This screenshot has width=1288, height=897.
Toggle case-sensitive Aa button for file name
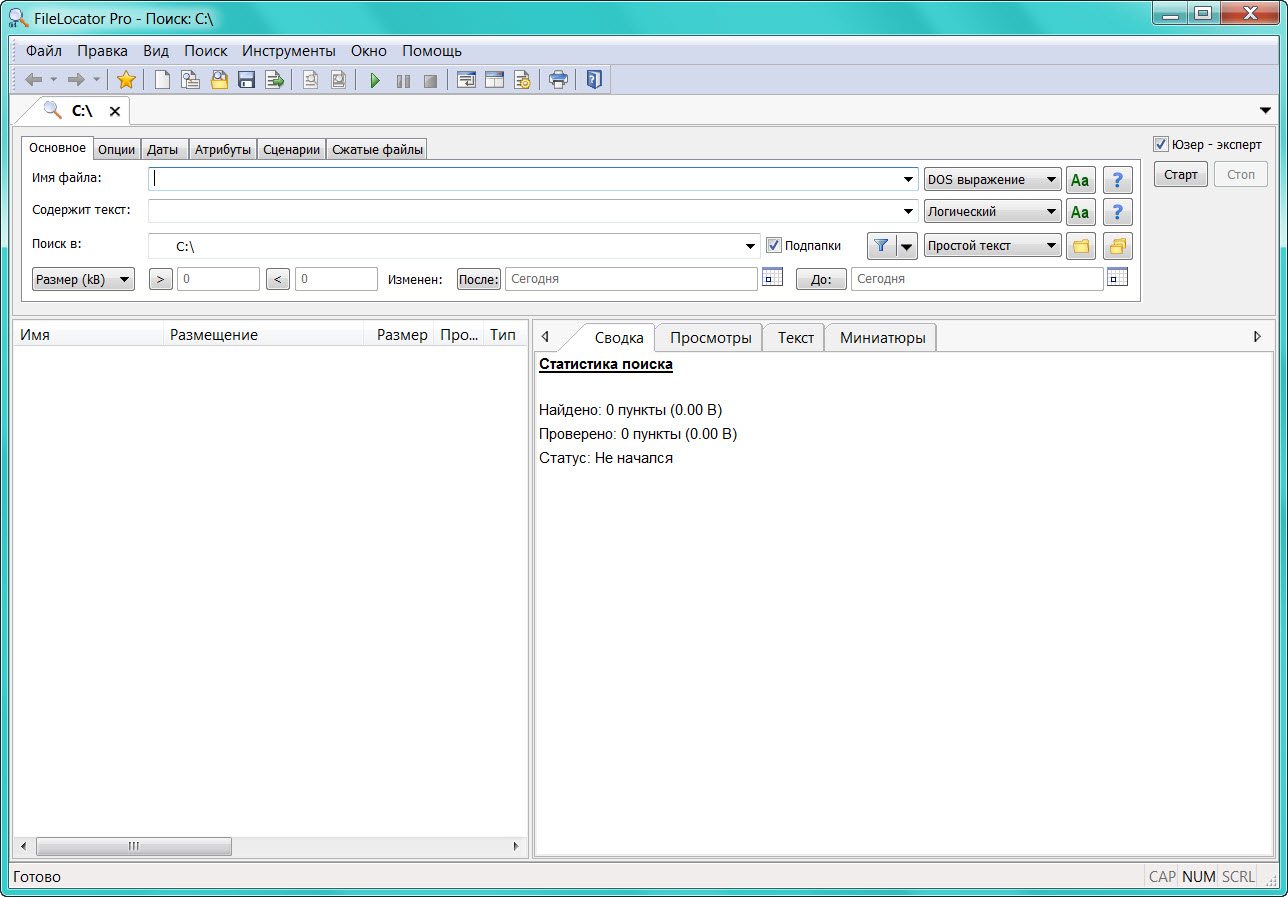point(1081,180)
